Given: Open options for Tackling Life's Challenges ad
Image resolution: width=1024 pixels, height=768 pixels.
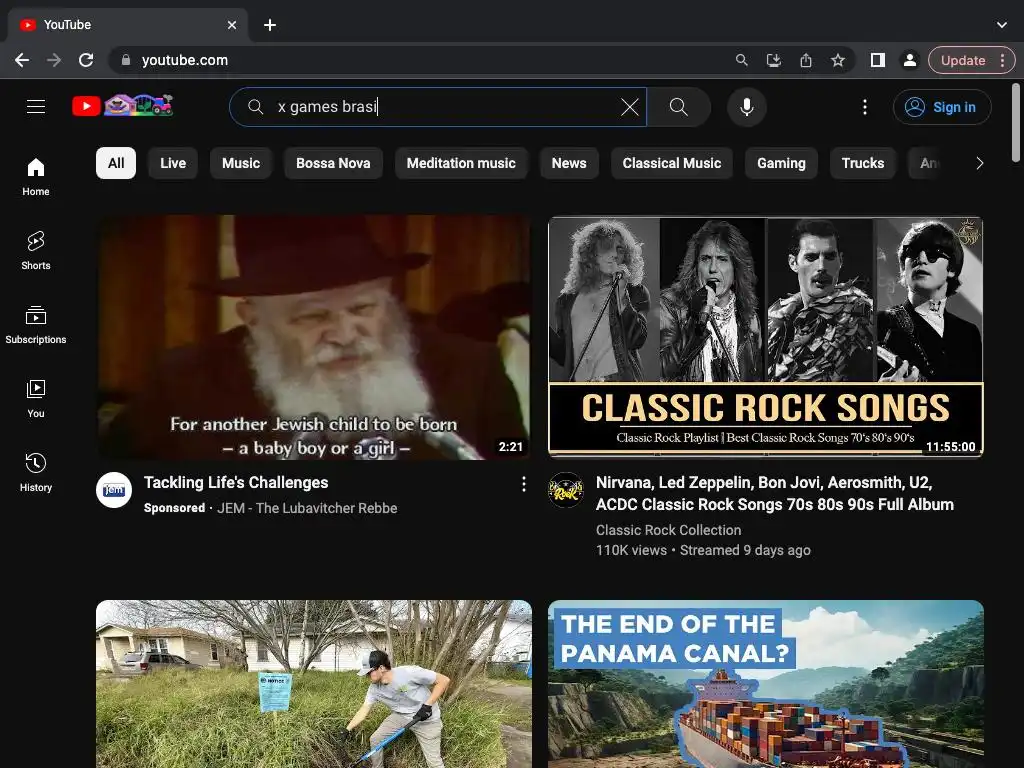Looking at the screenshot, I should 523,484.
